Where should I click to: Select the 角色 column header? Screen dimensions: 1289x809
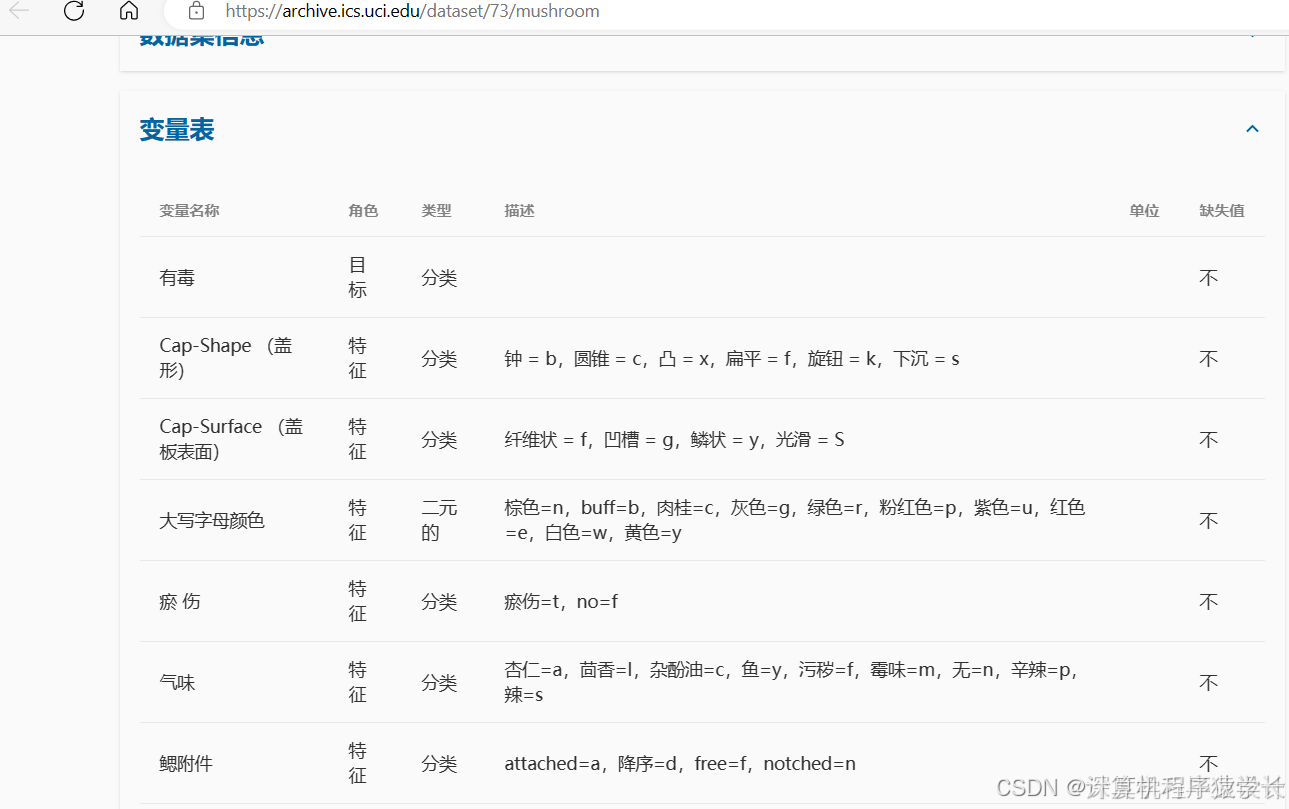pos(363,210)
